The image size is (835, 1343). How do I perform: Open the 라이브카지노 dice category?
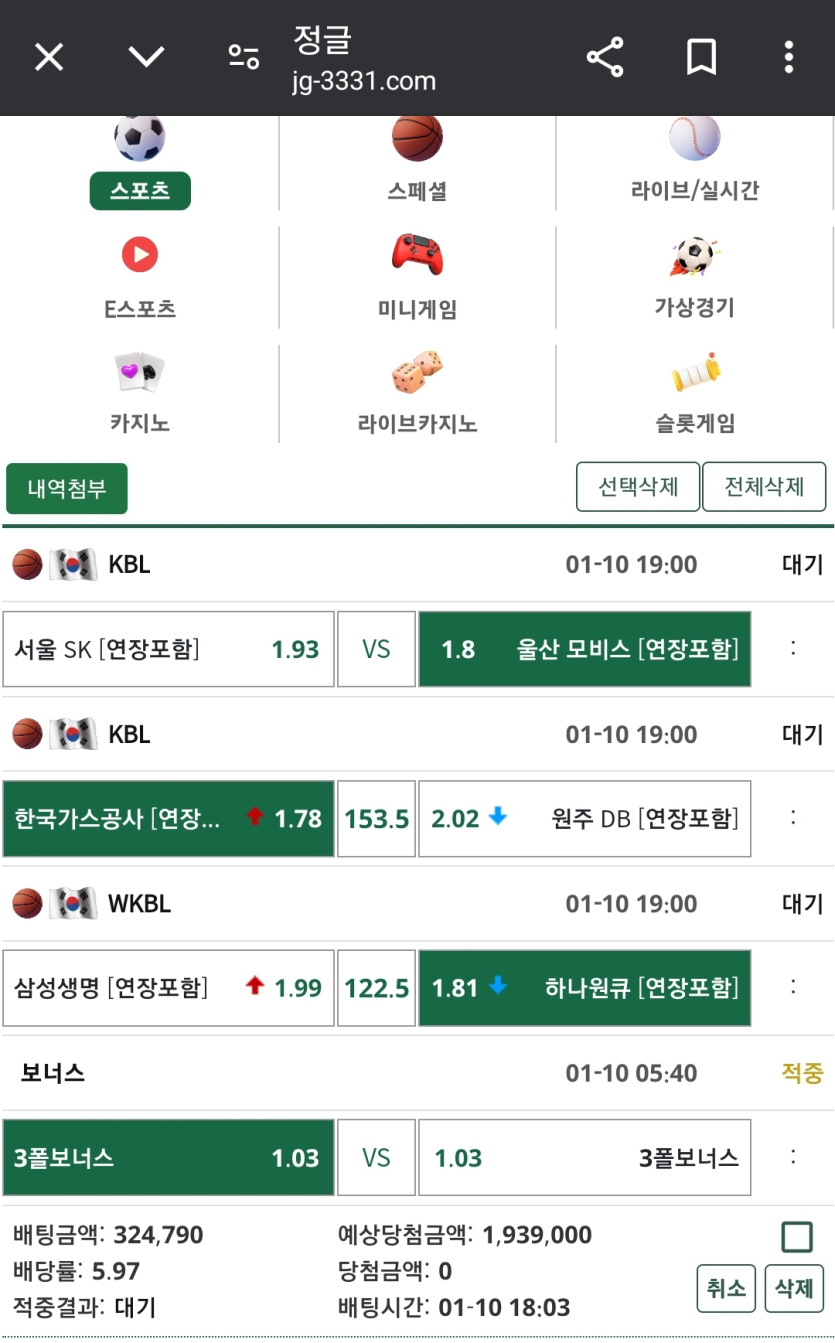(417, 393)
